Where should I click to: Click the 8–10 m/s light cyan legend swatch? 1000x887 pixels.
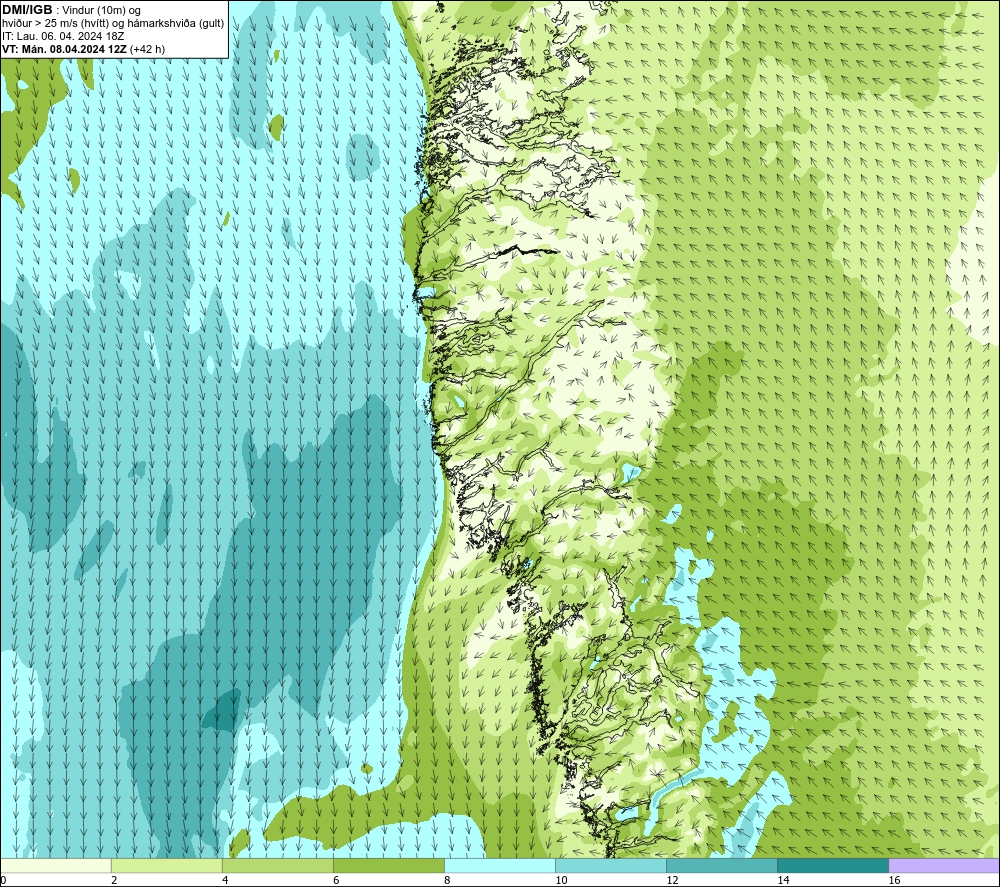pyautogui.click(x=500, y=866)
